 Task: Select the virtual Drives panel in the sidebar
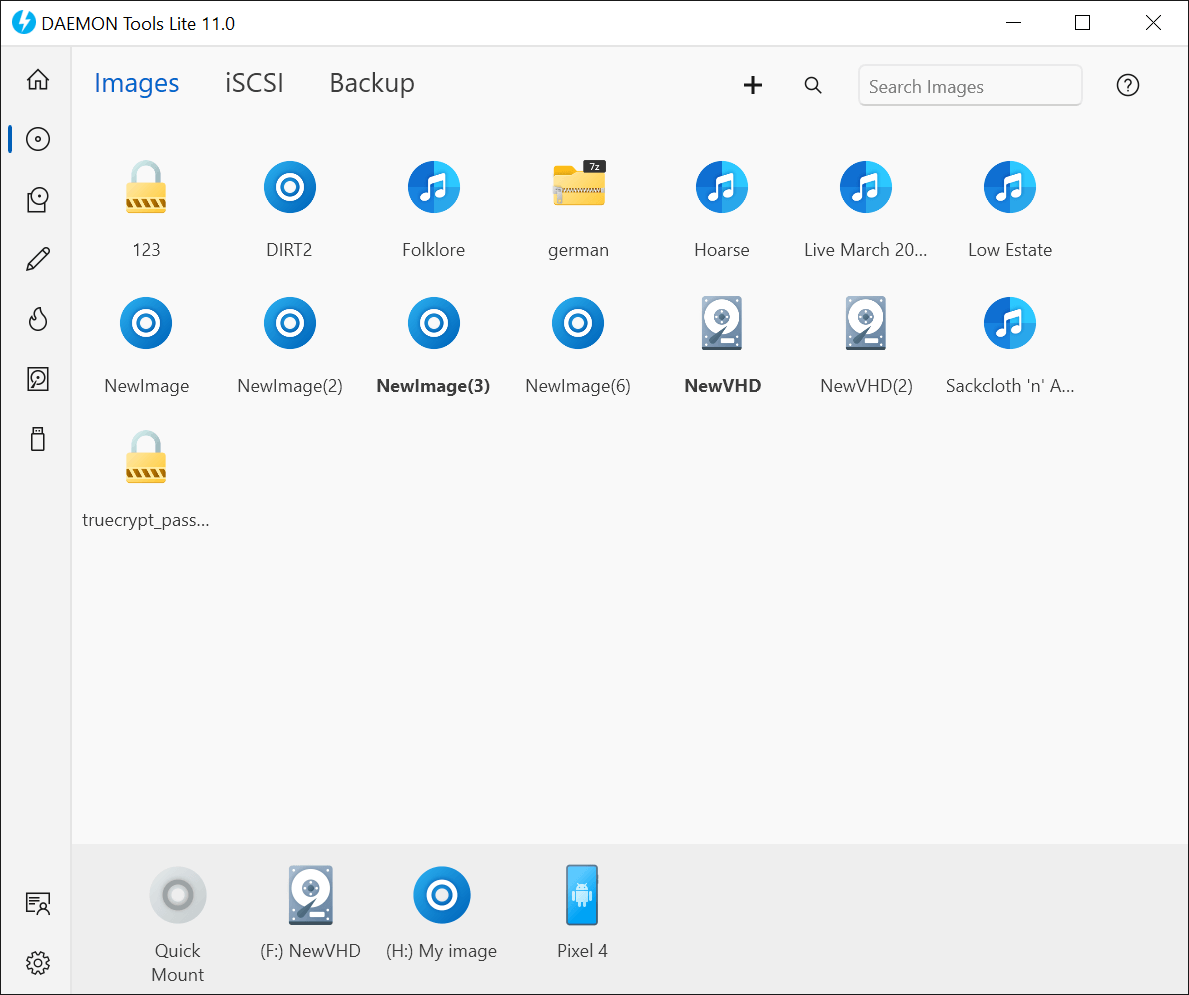[37, 379]
